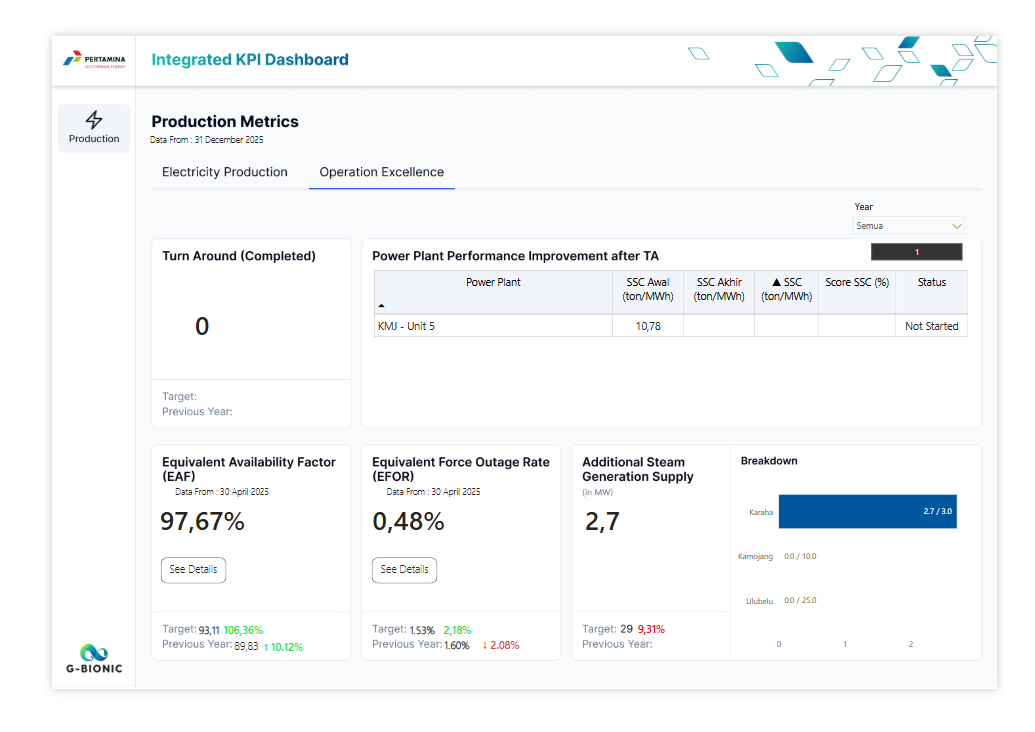This screenshot has width=1035, height=732.
Task: Click the dark page indicator showing 1
Action: tap(916, 252)
